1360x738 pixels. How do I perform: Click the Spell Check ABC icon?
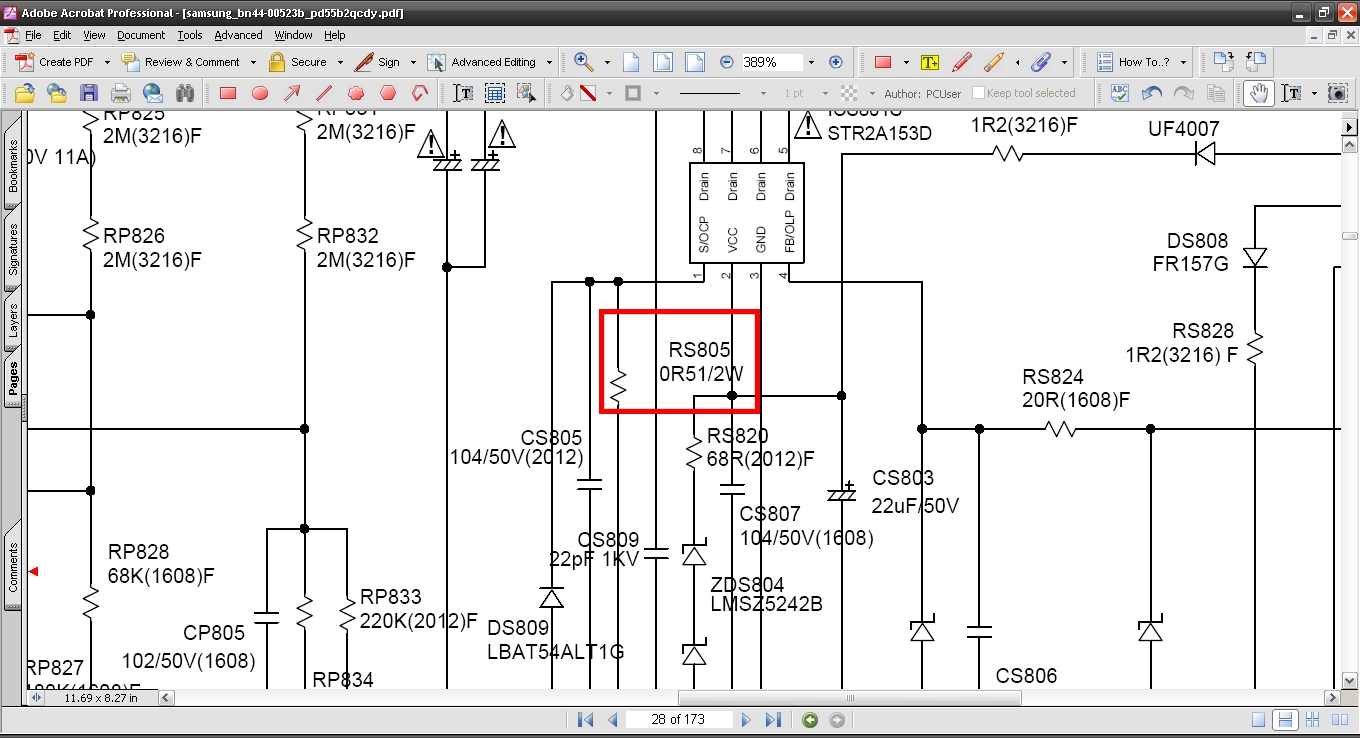(x=1120, y=93)
